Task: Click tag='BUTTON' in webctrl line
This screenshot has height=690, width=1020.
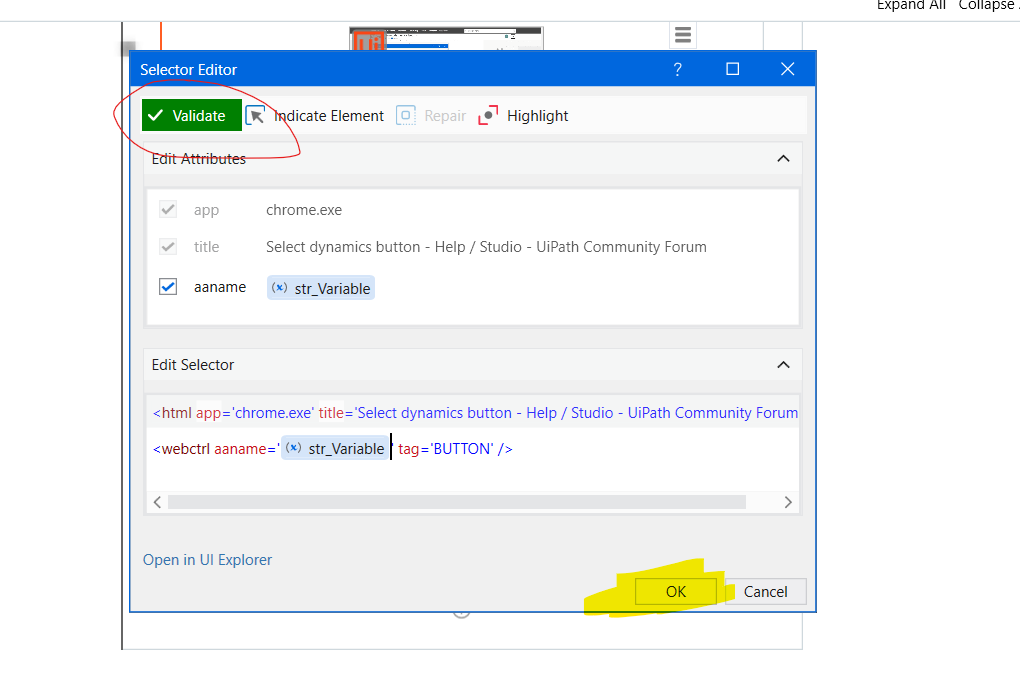Action: 446,449
